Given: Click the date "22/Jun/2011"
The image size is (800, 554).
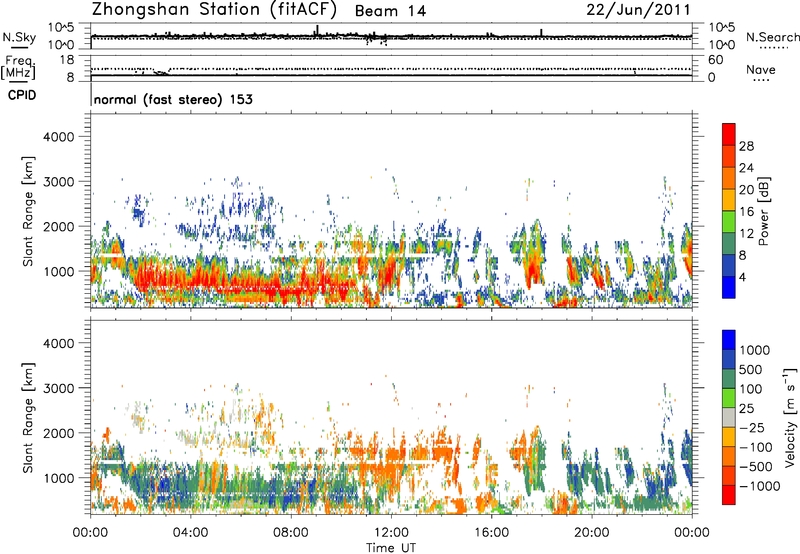Looking at the screenshot, I should click(638, 9).
